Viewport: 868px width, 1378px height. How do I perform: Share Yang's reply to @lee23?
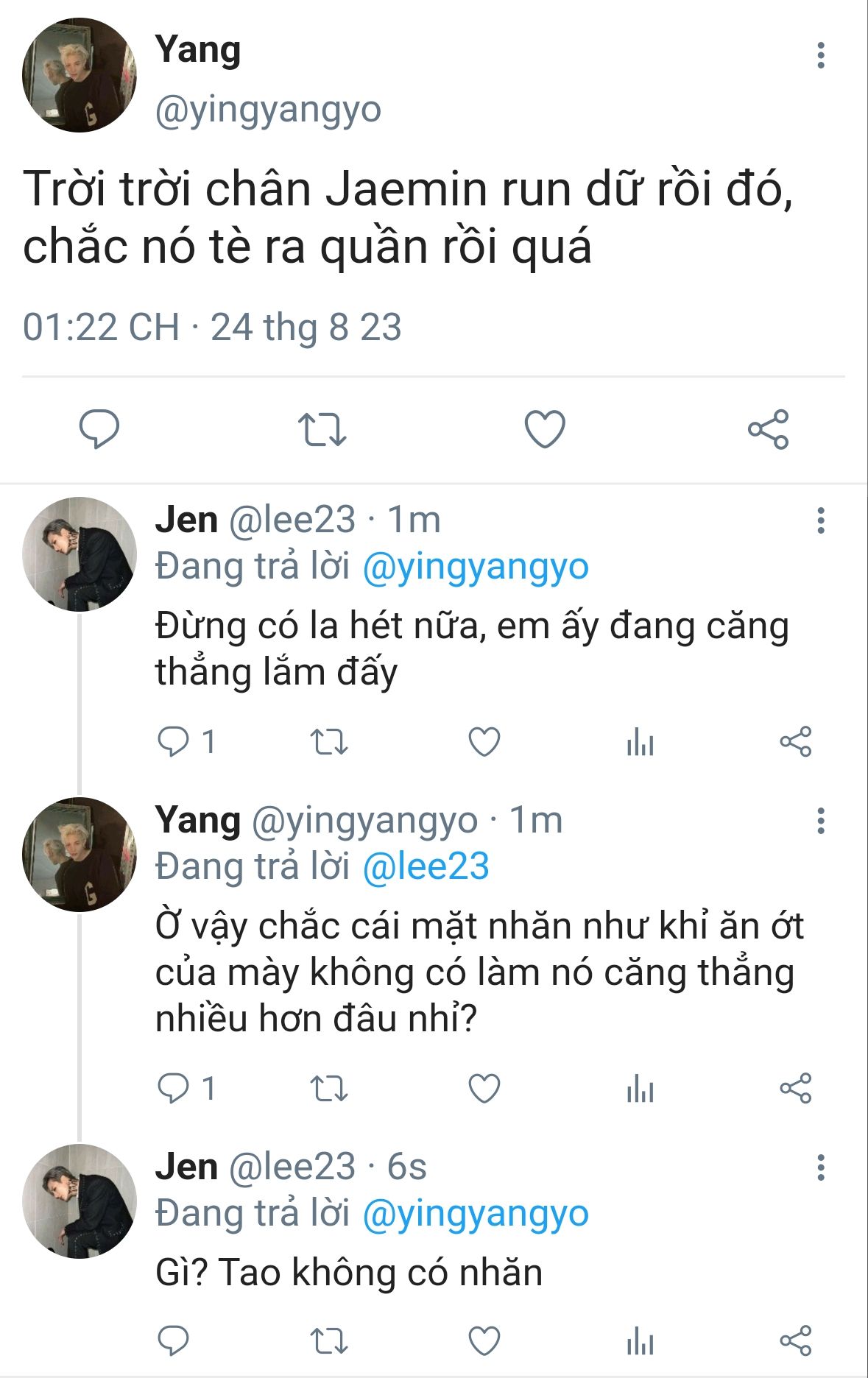795,1089
